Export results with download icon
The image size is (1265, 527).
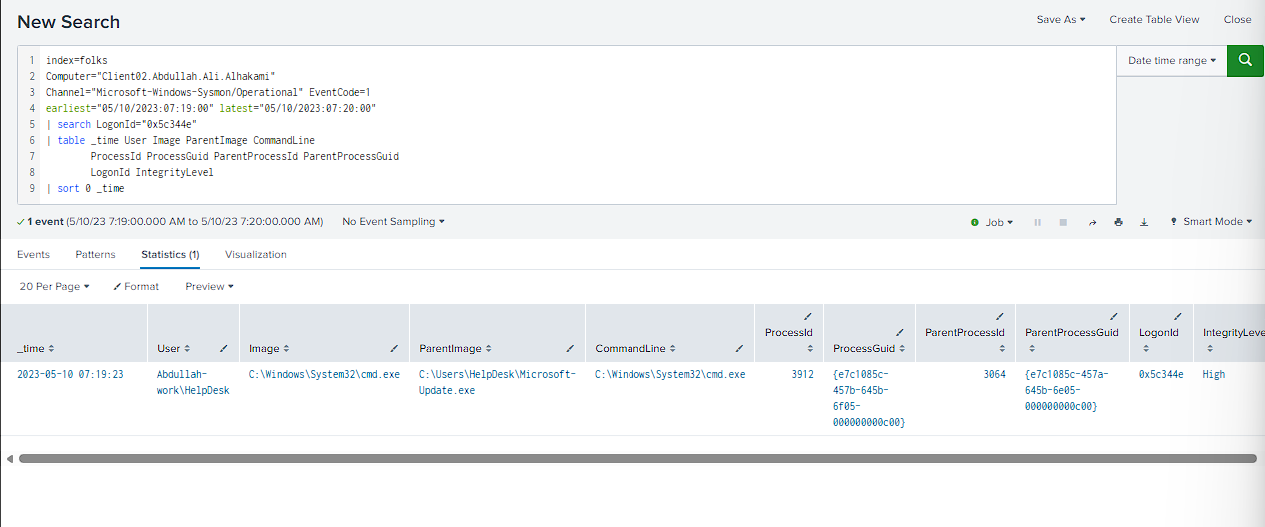(x=1144, y=222)
